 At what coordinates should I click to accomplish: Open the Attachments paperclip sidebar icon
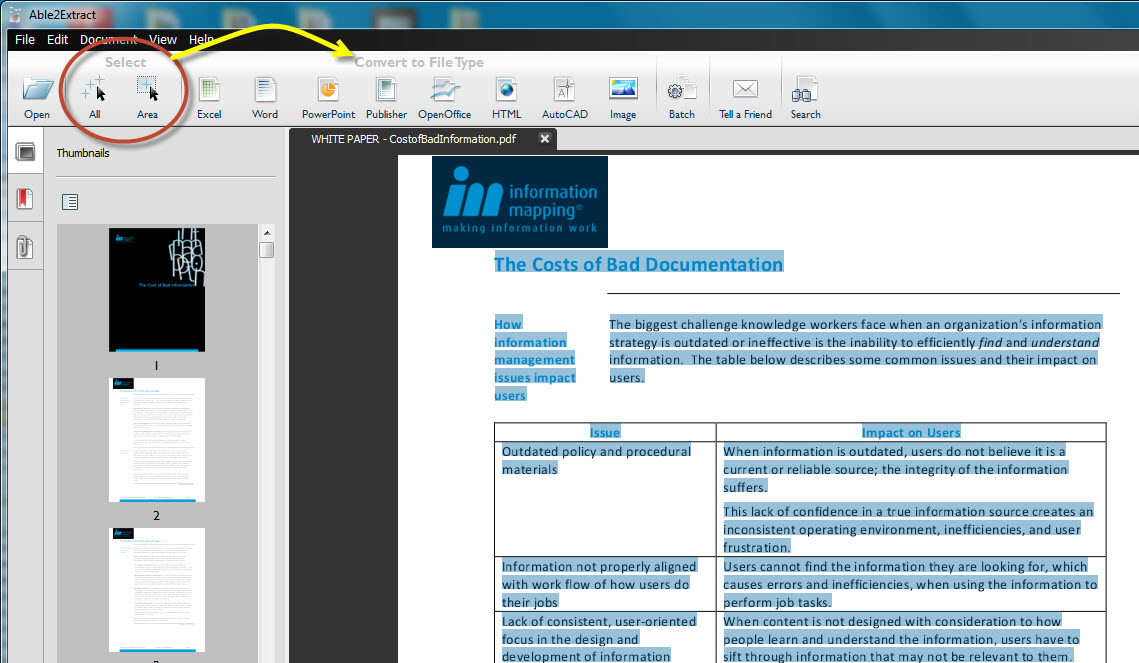coord(25,247)
